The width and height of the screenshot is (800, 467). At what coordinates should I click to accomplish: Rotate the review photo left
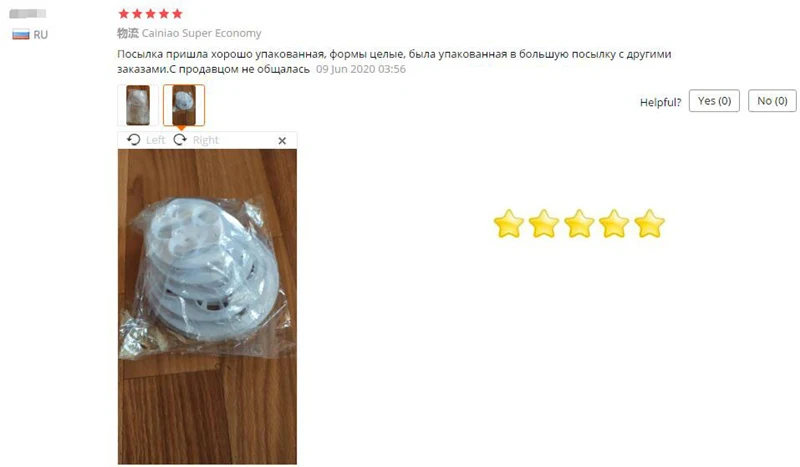(x=134, y=140)
